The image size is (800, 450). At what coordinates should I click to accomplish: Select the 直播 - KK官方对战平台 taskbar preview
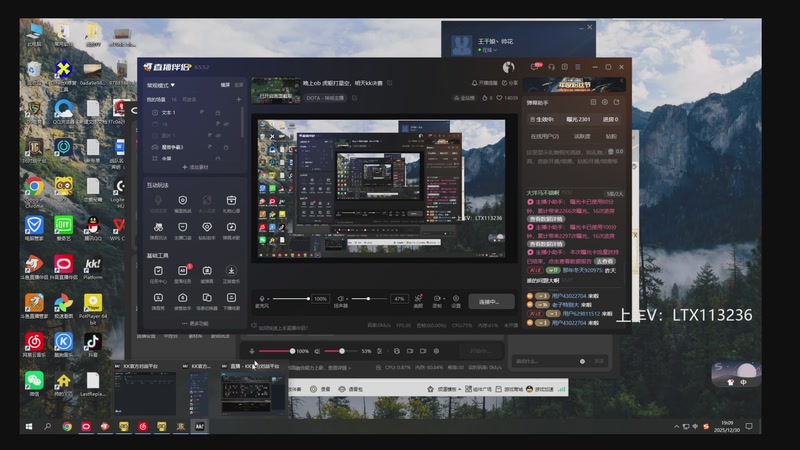(252, 389)
